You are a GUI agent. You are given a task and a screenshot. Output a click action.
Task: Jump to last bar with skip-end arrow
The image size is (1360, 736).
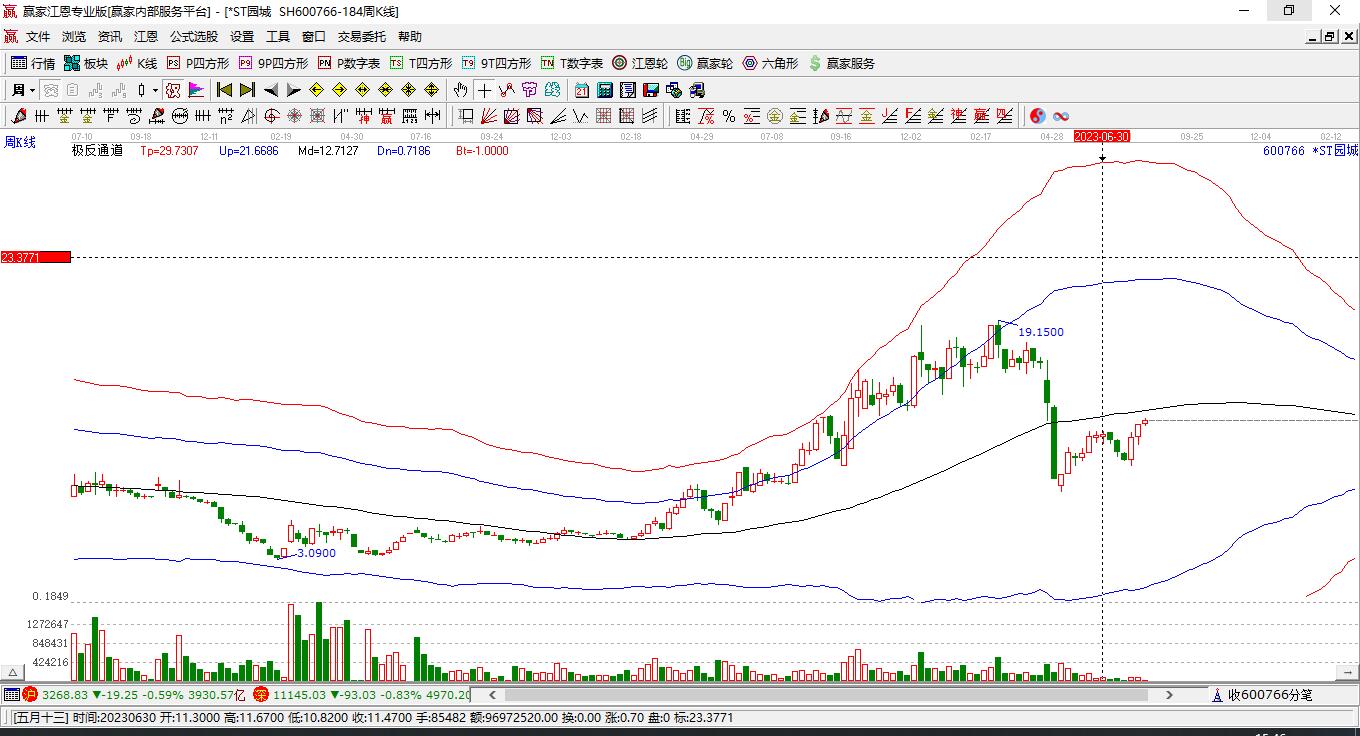pos(248,90)
